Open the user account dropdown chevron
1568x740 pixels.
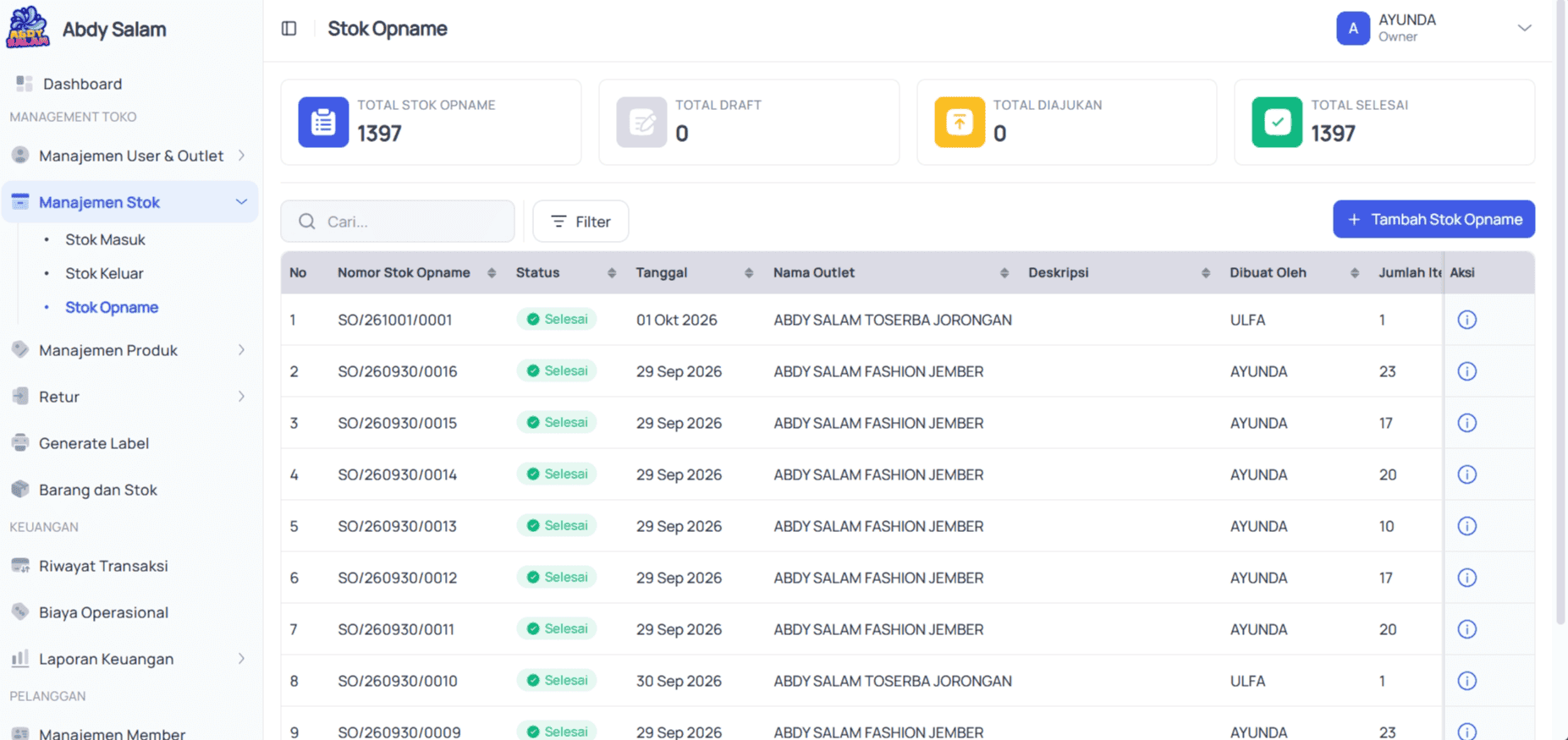[1524, 28]
